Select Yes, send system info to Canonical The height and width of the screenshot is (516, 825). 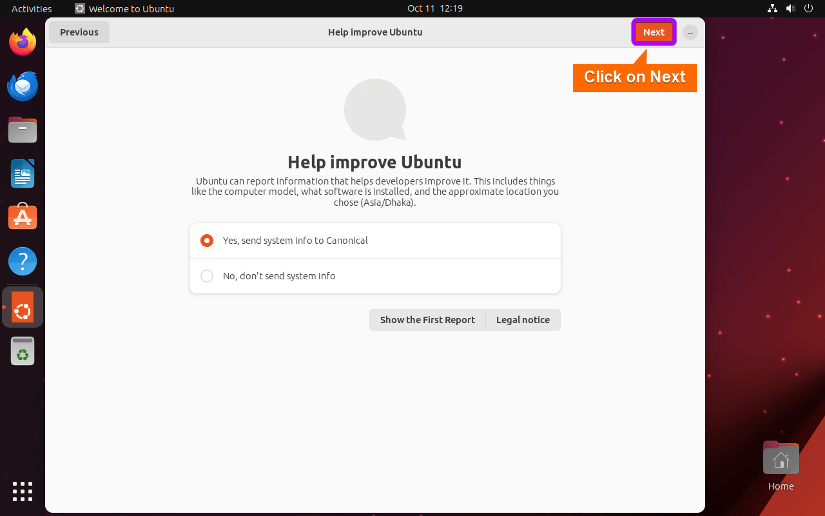375,240
